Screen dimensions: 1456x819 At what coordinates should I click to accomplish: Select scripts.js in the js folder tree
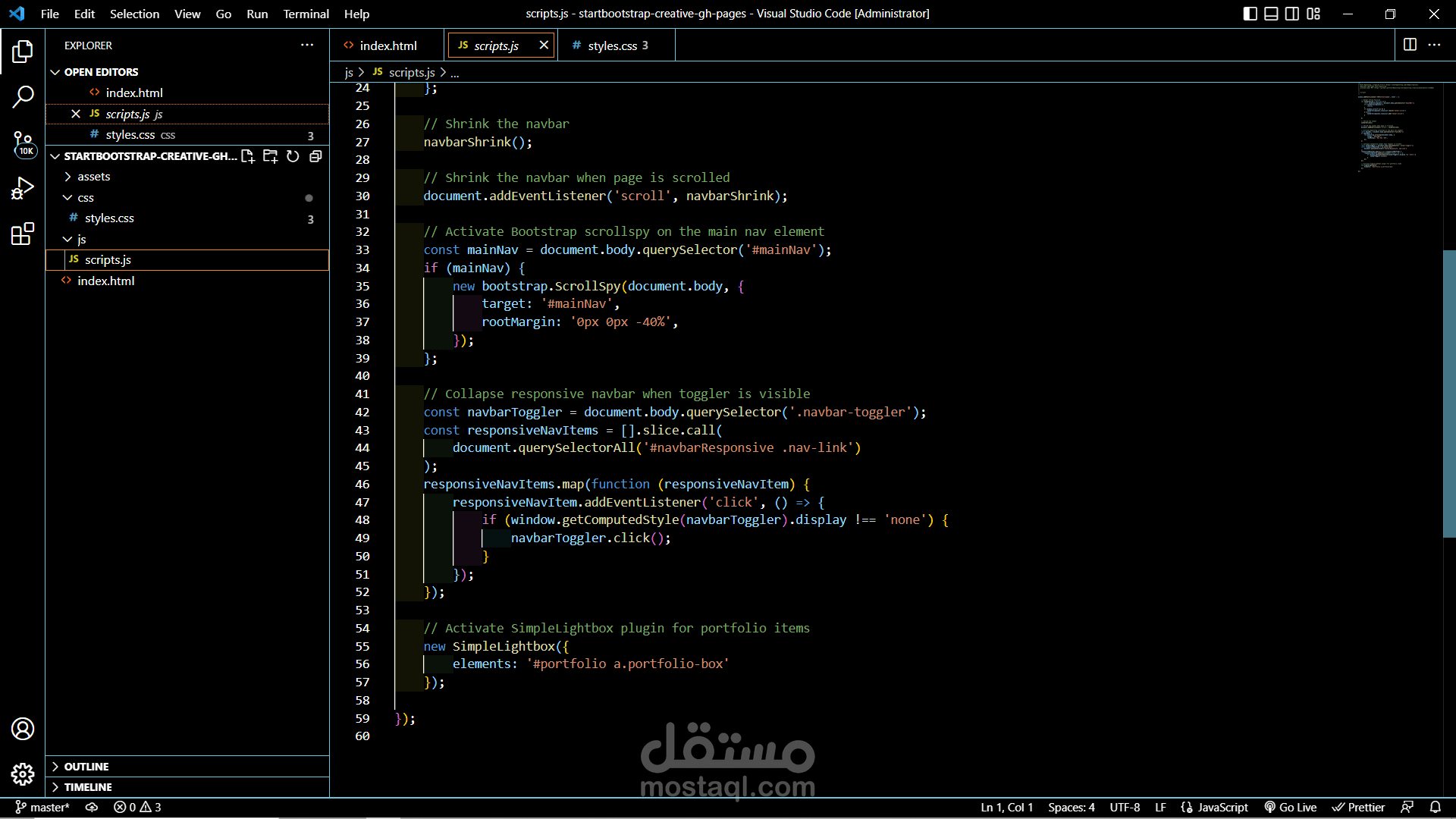[x=187, y=260]
